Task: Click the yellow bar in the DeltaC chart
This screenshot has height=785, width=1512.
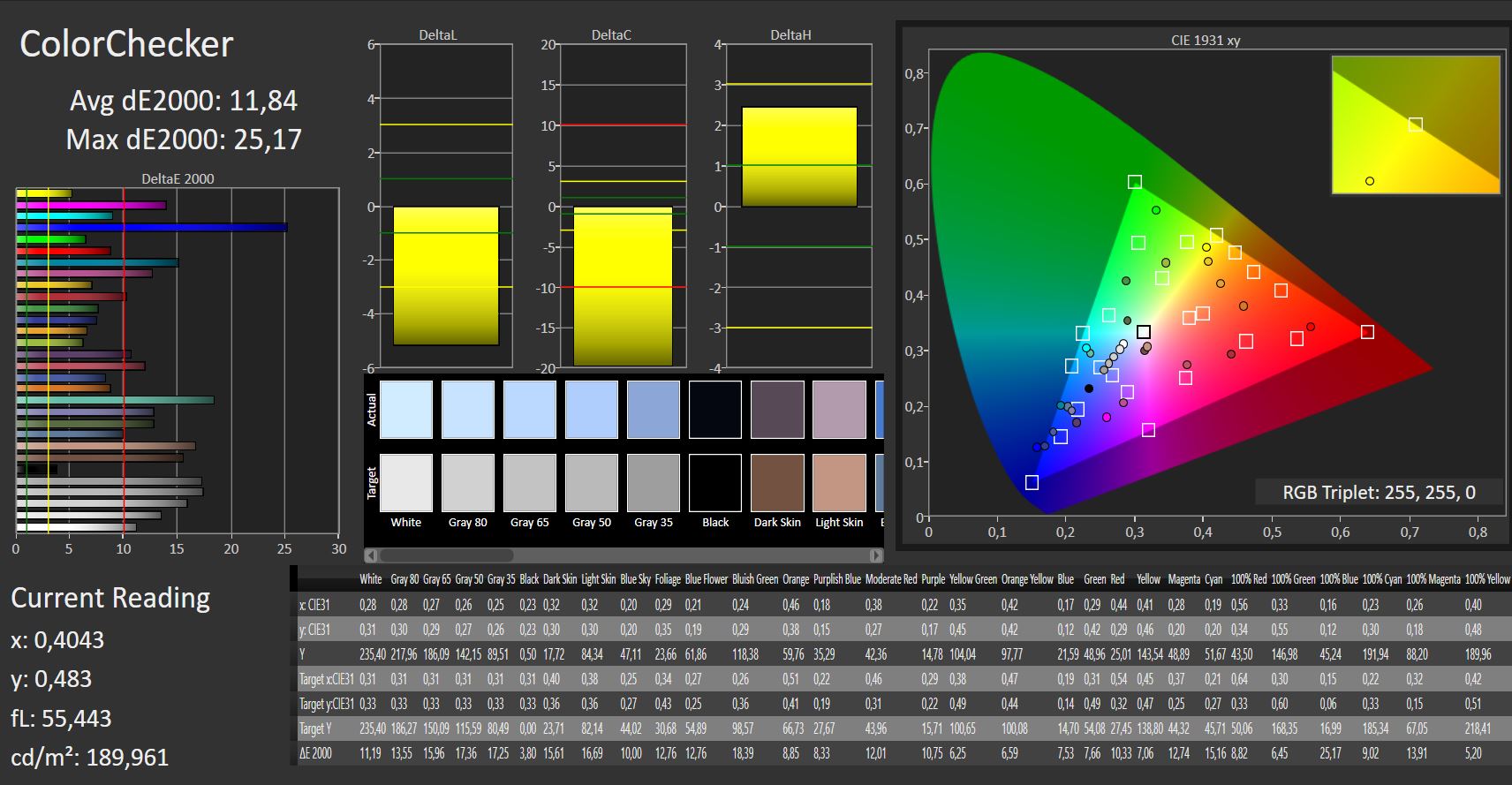Action: pyautogui.click(x=623, y=285)
